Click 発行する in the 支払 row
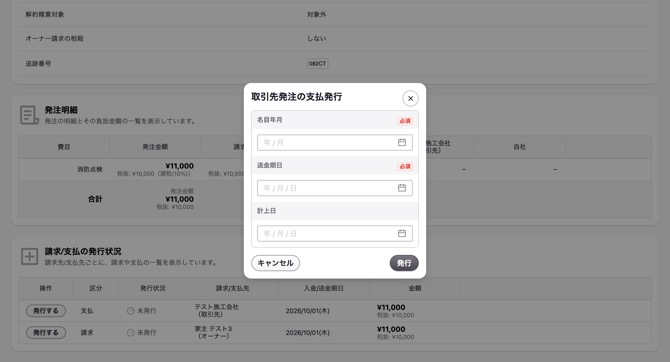The height and width of the screenshot is (362, 670). tap(46, 311)
